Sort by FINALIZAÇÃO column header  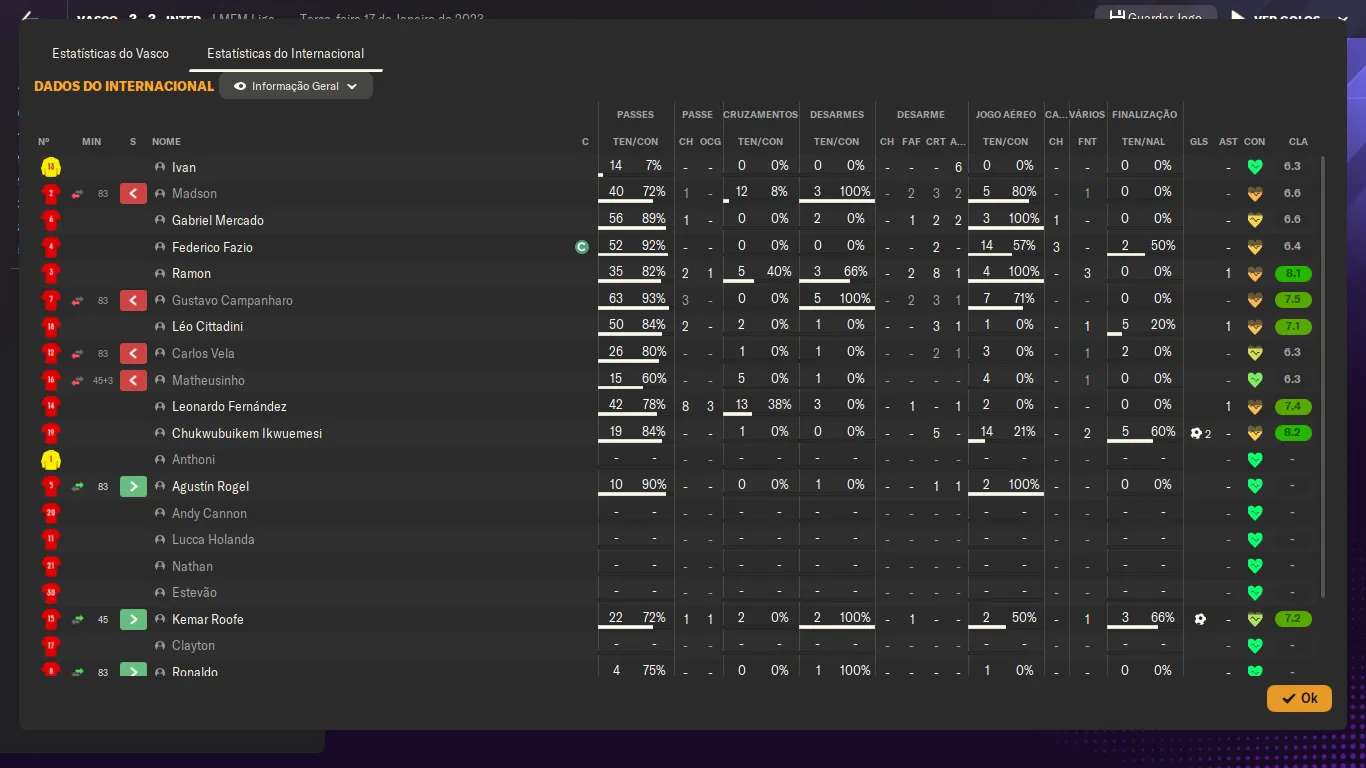[x=1144, y=115]
